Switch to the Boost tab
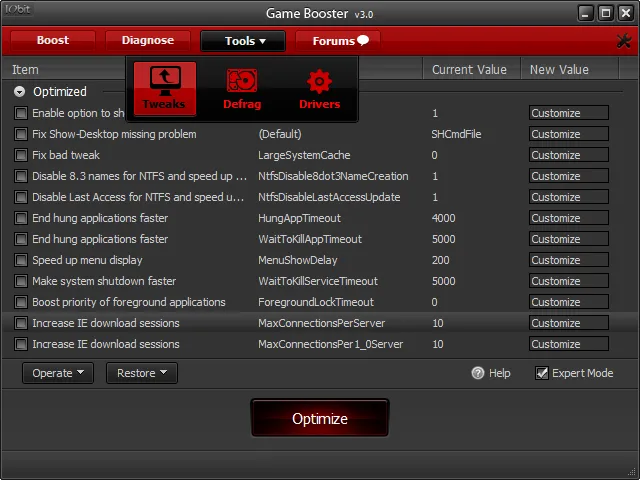640x480 pixels. click(x=53, y=41)
